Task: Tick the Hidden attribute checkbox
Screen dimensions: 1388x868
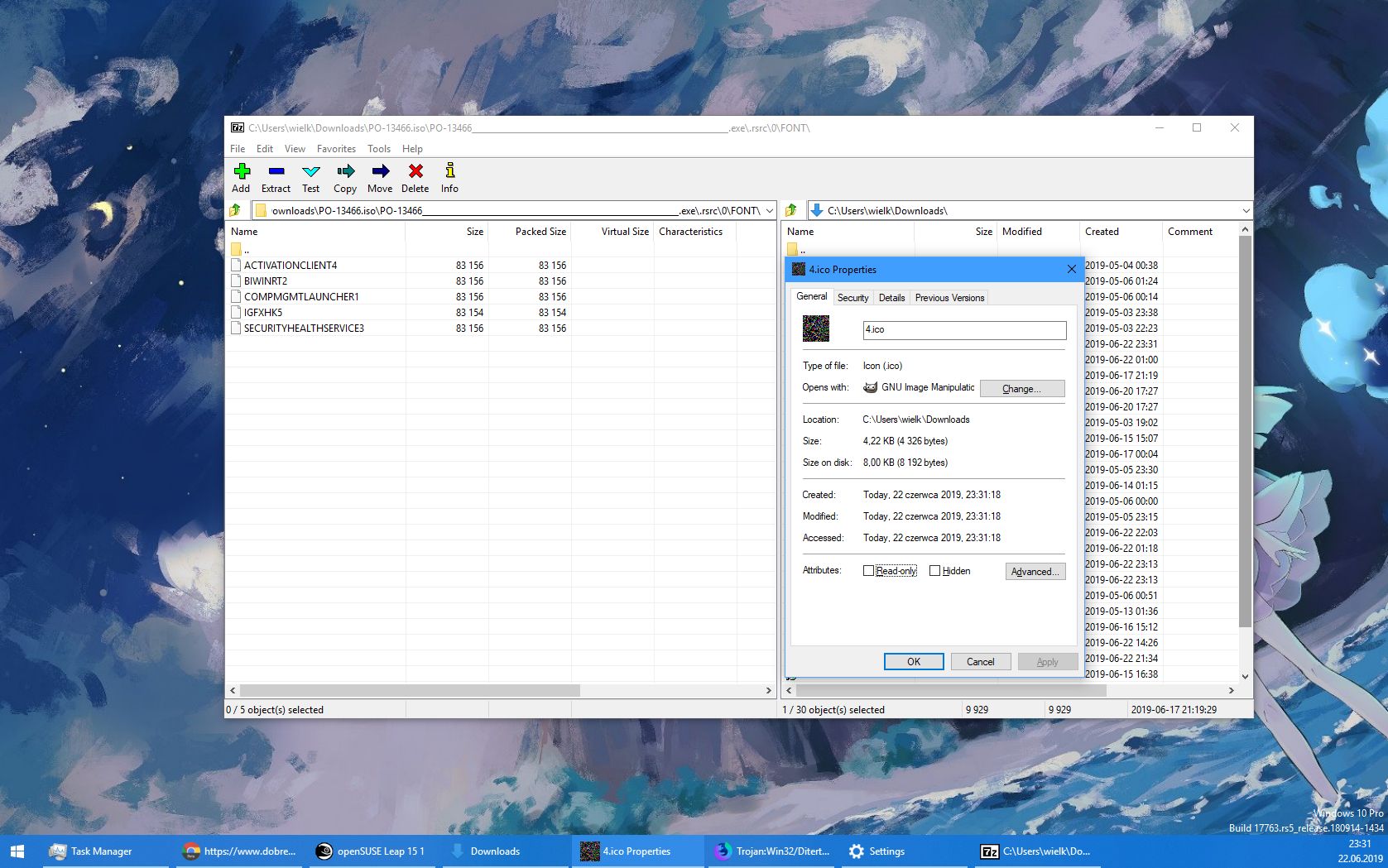Action: point(934,571)
